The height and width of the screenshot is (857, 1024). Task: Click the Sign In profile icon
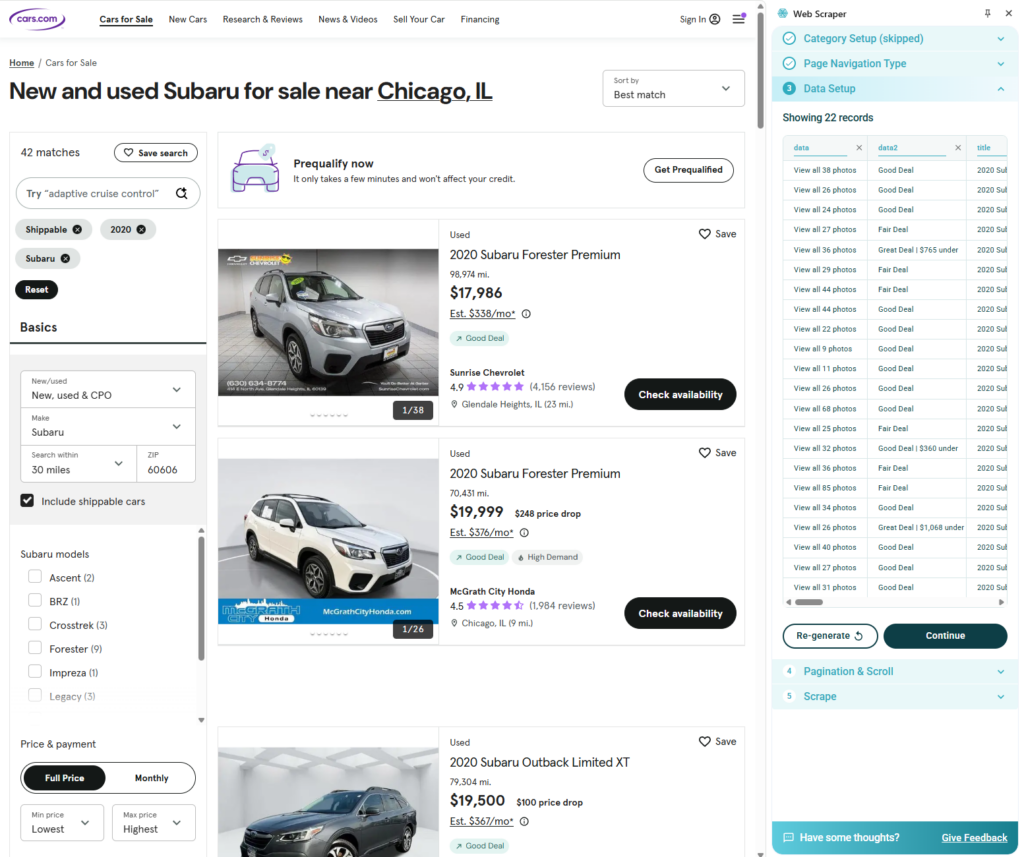(x=714, y=19)
